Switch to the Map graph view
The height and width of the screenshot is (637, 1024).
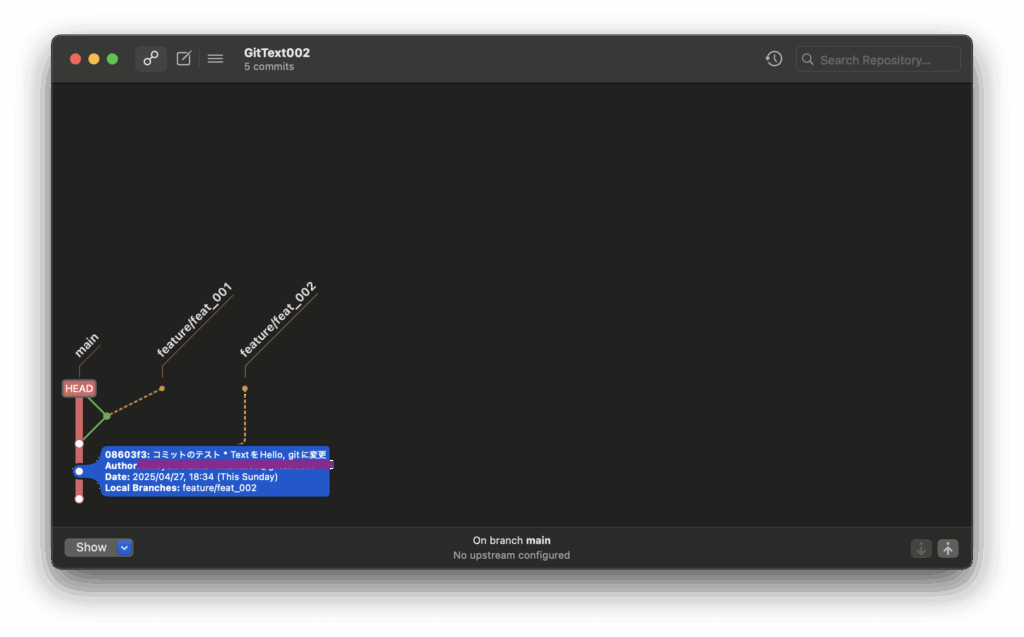click(151, 59)
